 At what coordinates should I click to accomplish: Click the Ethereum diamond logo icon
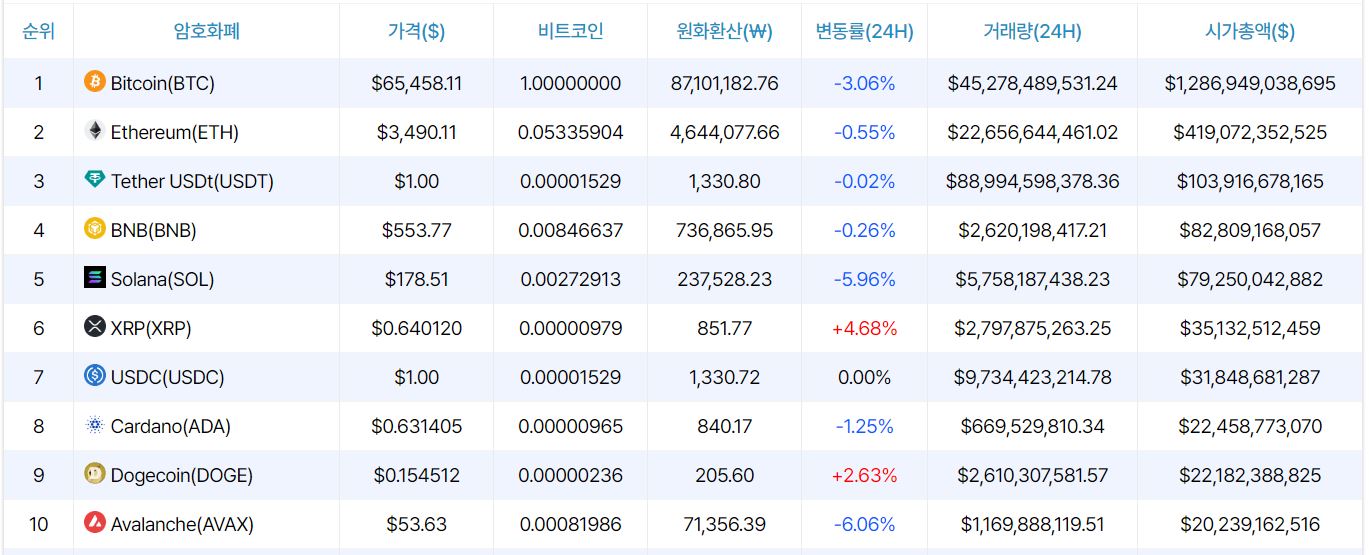pos(95,131)
